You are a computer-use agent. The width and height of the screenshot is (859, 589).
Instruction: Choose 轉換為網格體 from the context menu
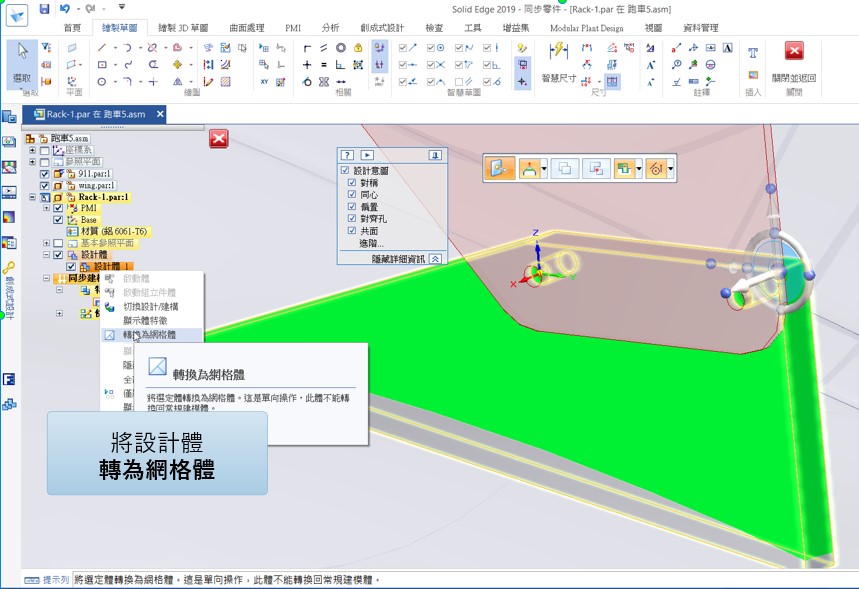(x=152, y=335)
